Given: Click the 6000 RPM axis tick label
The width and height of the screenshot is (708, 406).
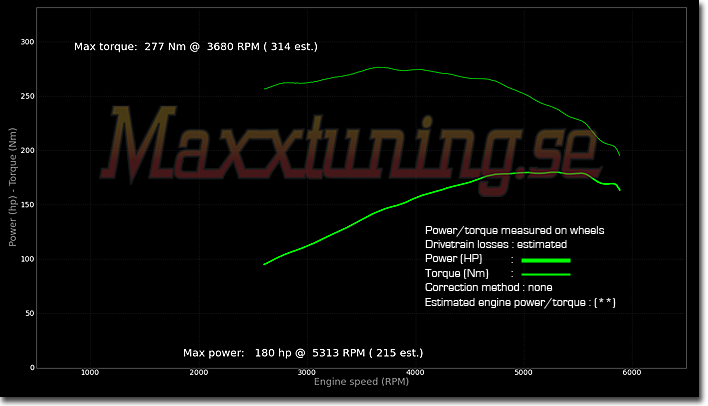Looking at the screenshot, I should [632, 373].
